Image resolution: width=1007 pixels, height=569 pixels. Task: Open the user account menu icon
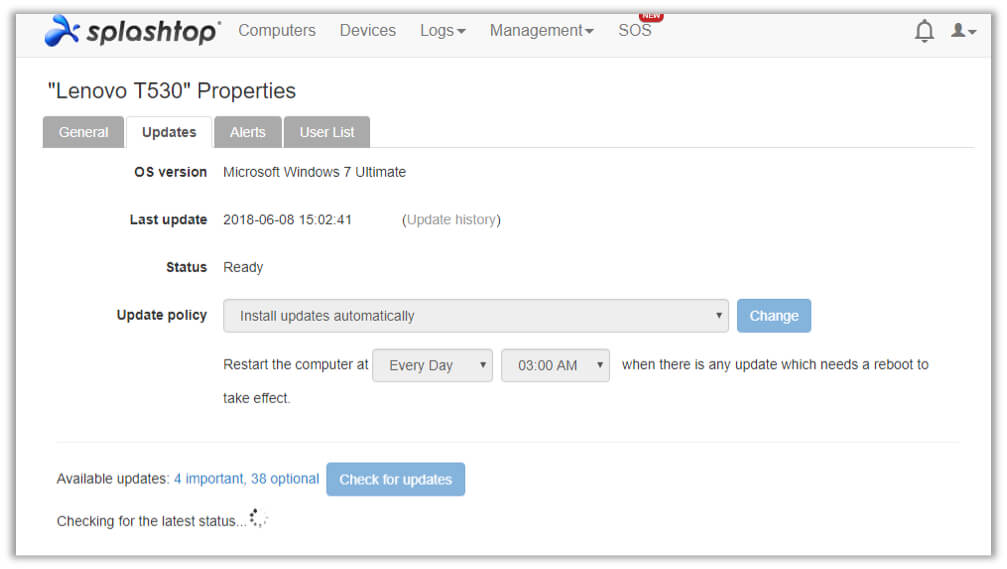pos(963,30)
